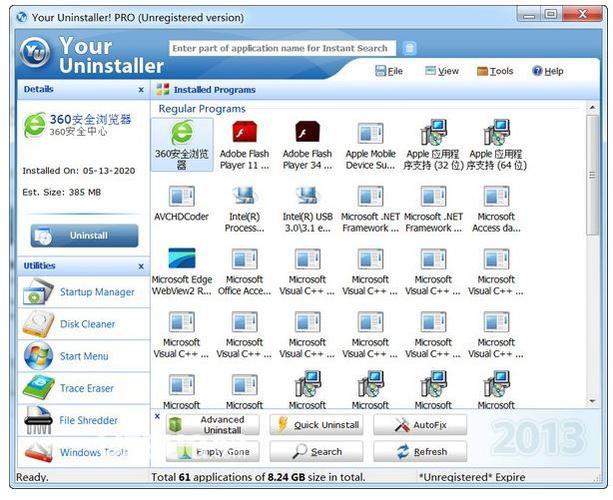Open the Tools menu

495,71
